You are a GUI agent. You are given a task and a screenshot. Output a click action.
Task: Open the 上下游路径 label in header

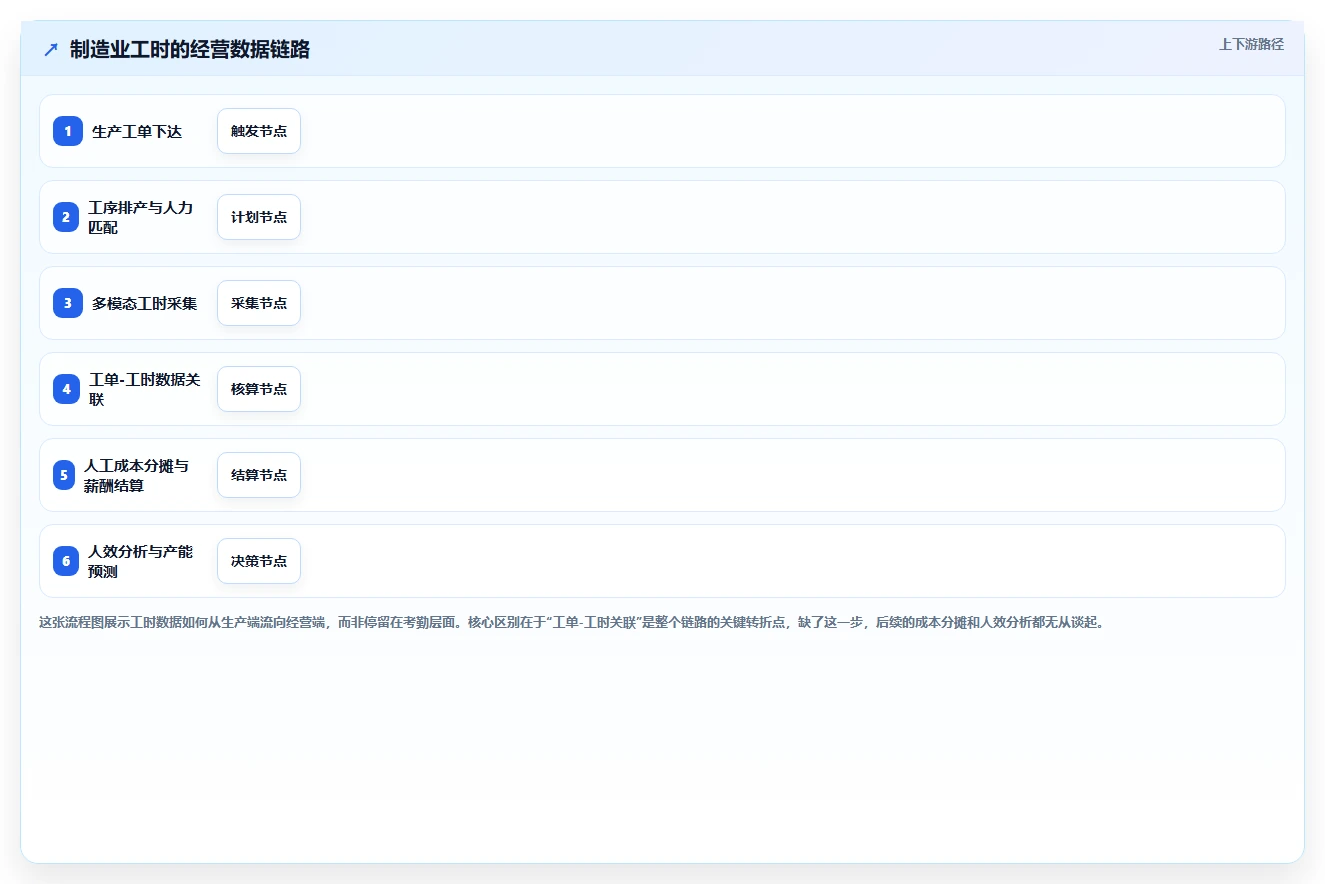[x=1251, y=44]
